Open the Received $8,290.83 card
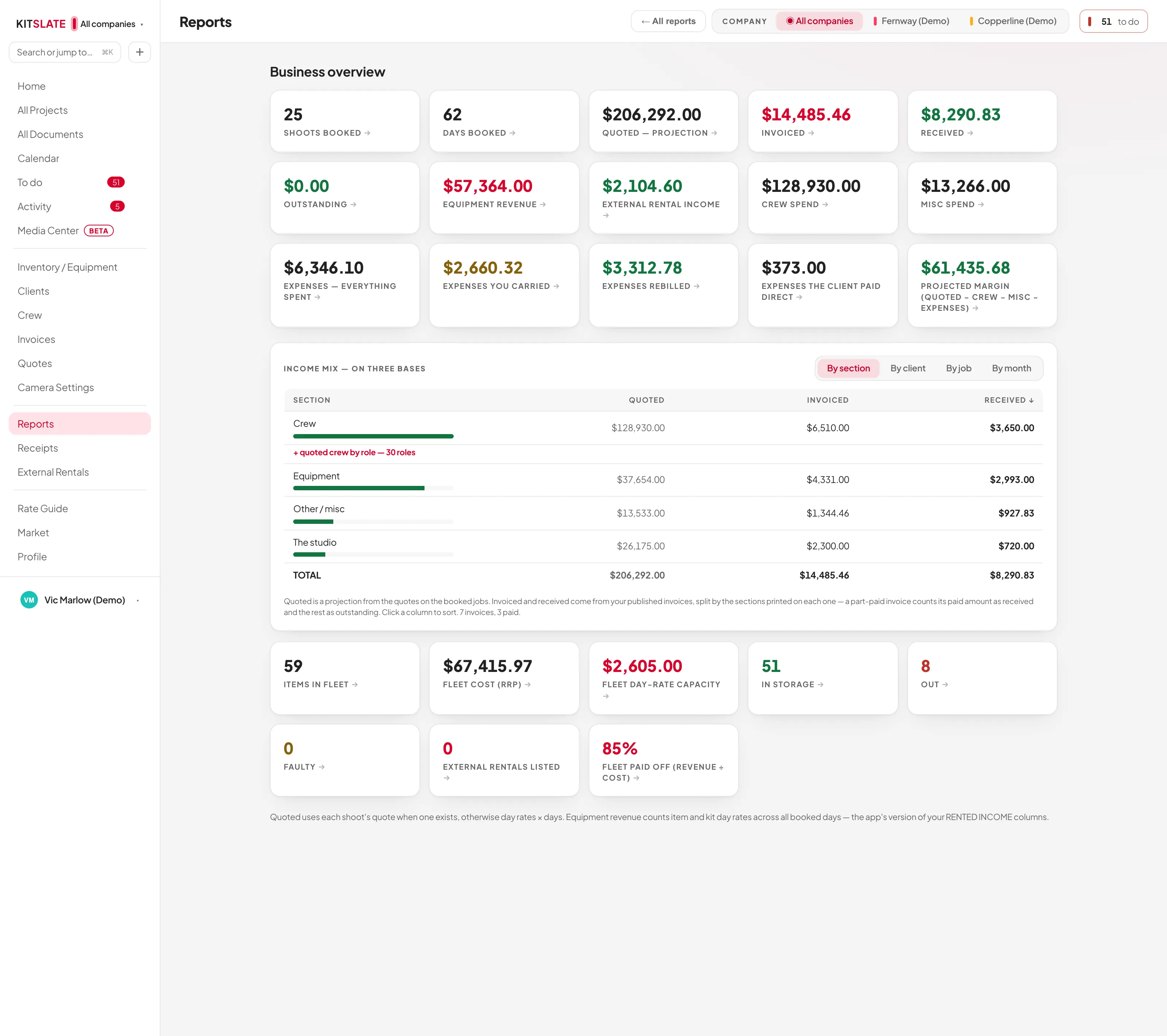This screenshot has width=1167, height=1036. [x=982, y=121]
